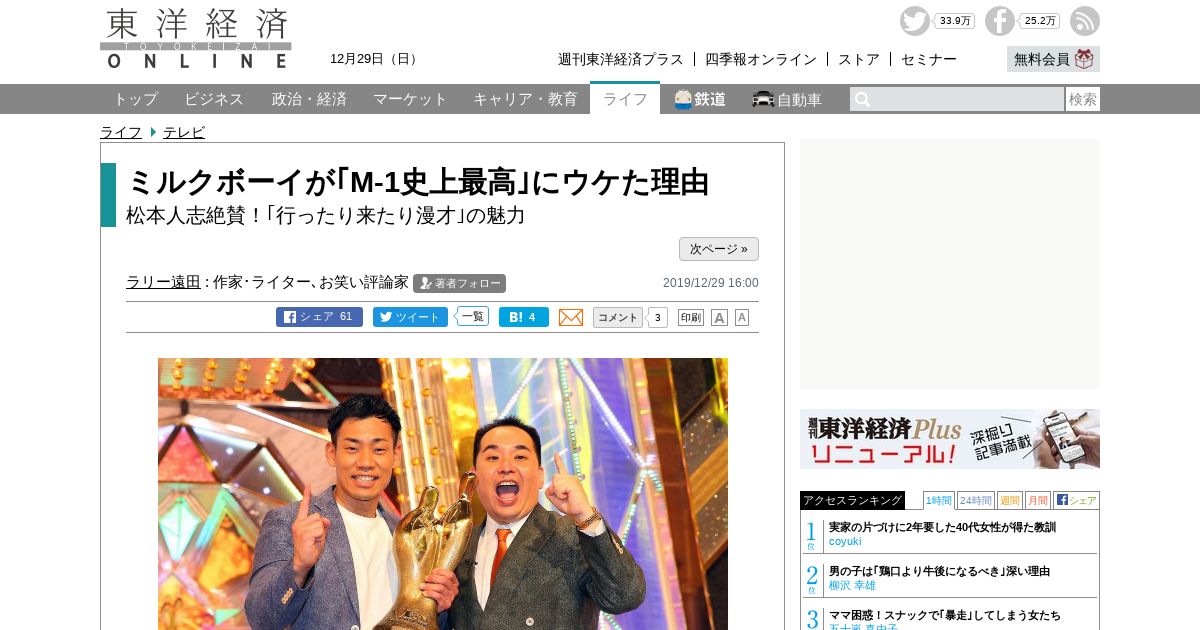The width and height of the screenshot is (1200, 630).
Task: Share article on Facebook シェア button
Action: 319,317
